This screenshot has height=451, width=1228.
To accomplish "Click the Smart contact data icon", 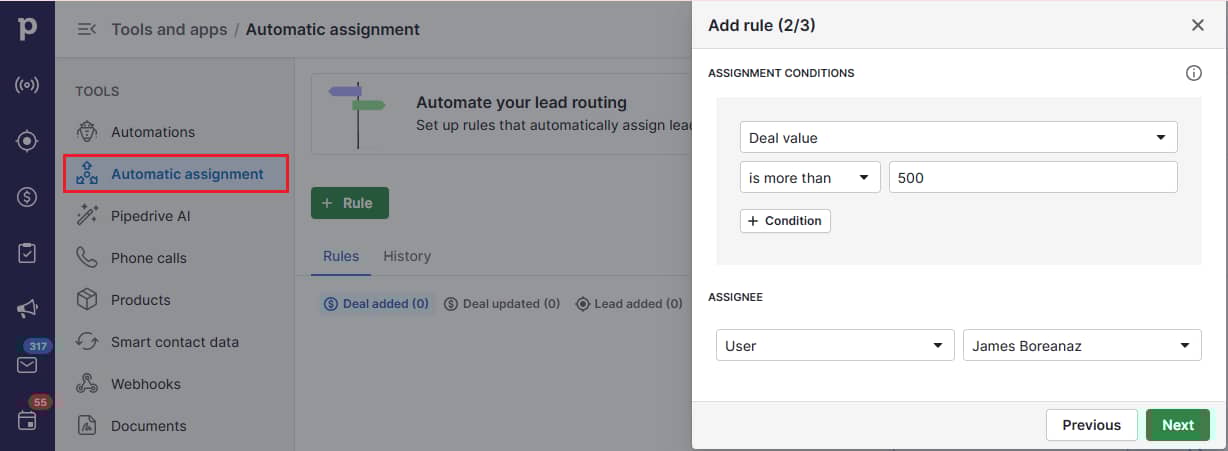I will click(x=87, y=342).
